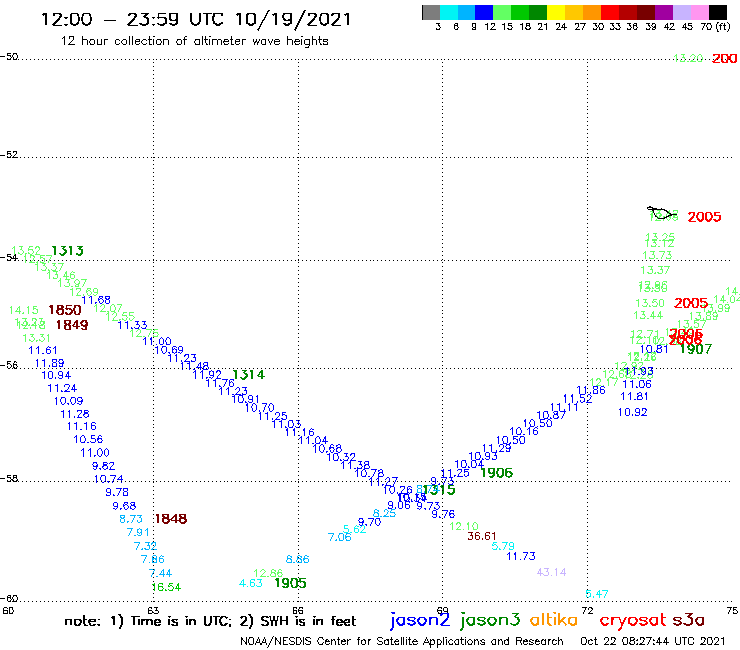This screenshot has height=650, width=740.
Task: Select the 's3a' satellite label
Action: [689, 621]
